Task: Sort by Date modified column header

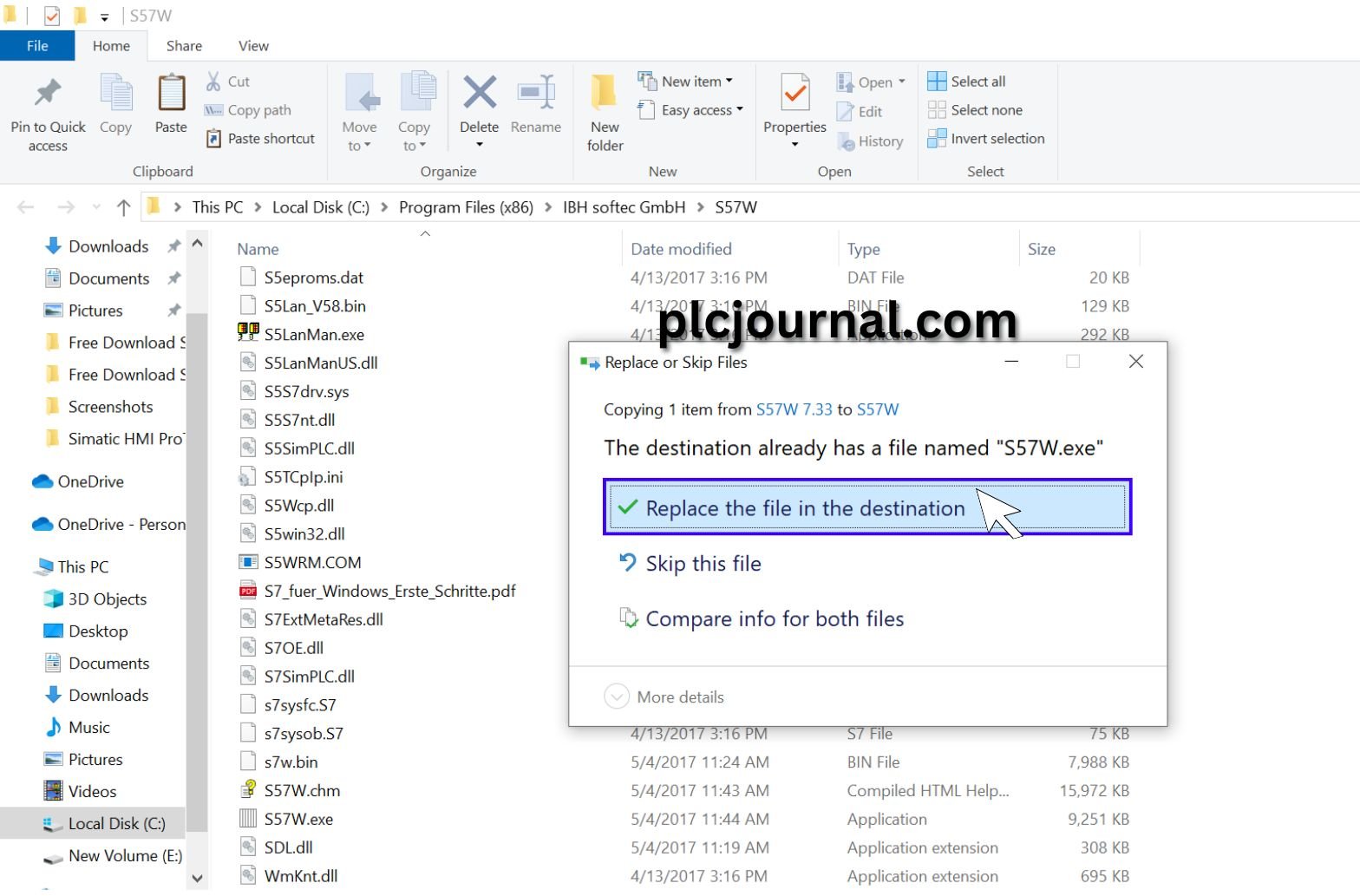Action: pos(681,249)
